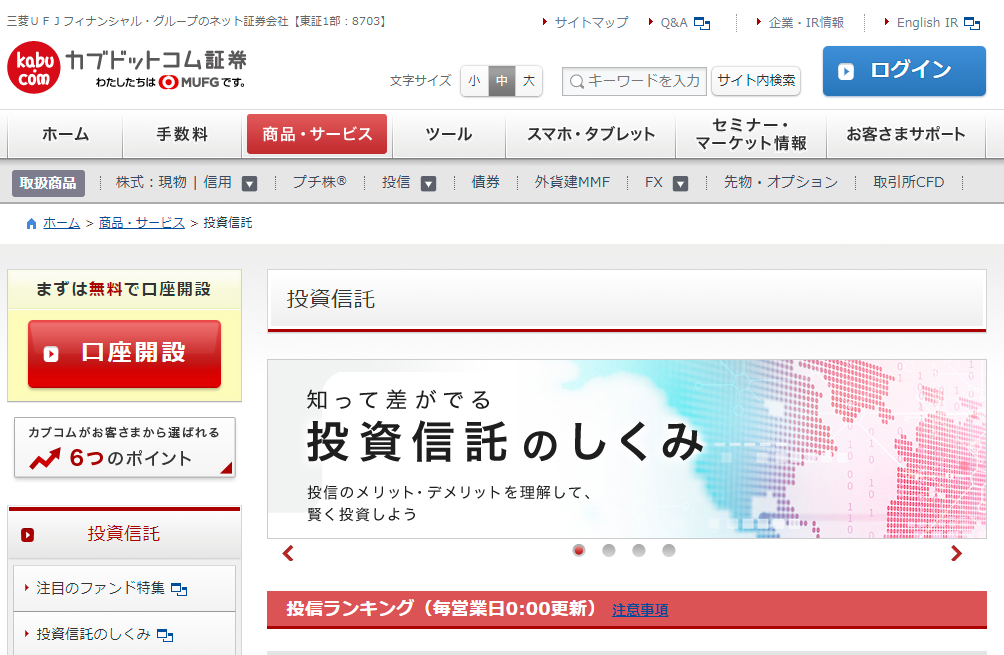
Task: Set text size to 中
Action: coord(501,81)
